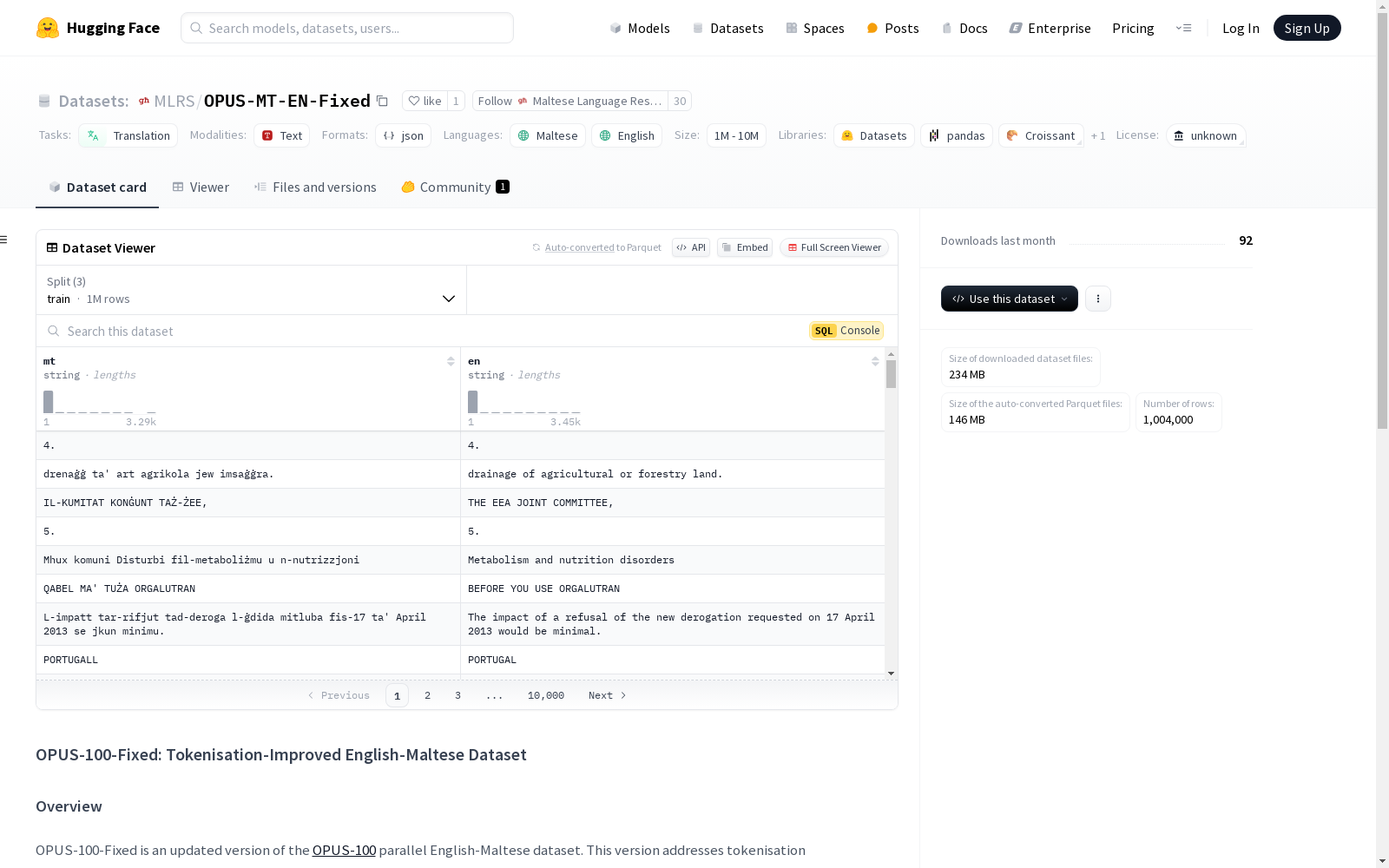Image resolution: width=1389 pixels, height=868 pixels.
Task: Click the Sign Up button
Action: coord(1307,28)
